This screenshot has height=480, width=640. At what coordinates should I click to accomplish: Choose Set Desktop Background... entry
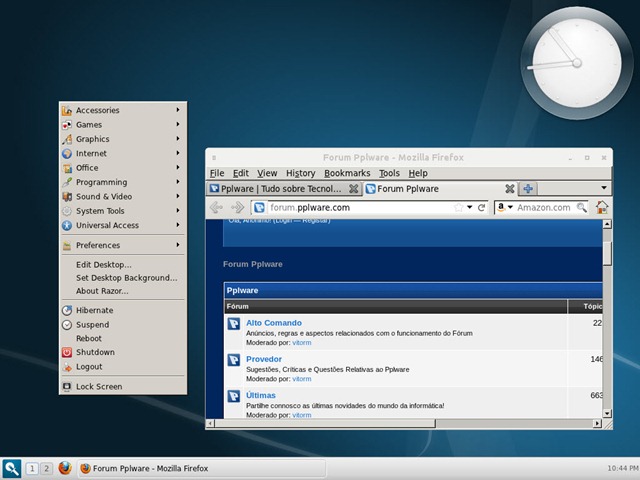[122, 278]
